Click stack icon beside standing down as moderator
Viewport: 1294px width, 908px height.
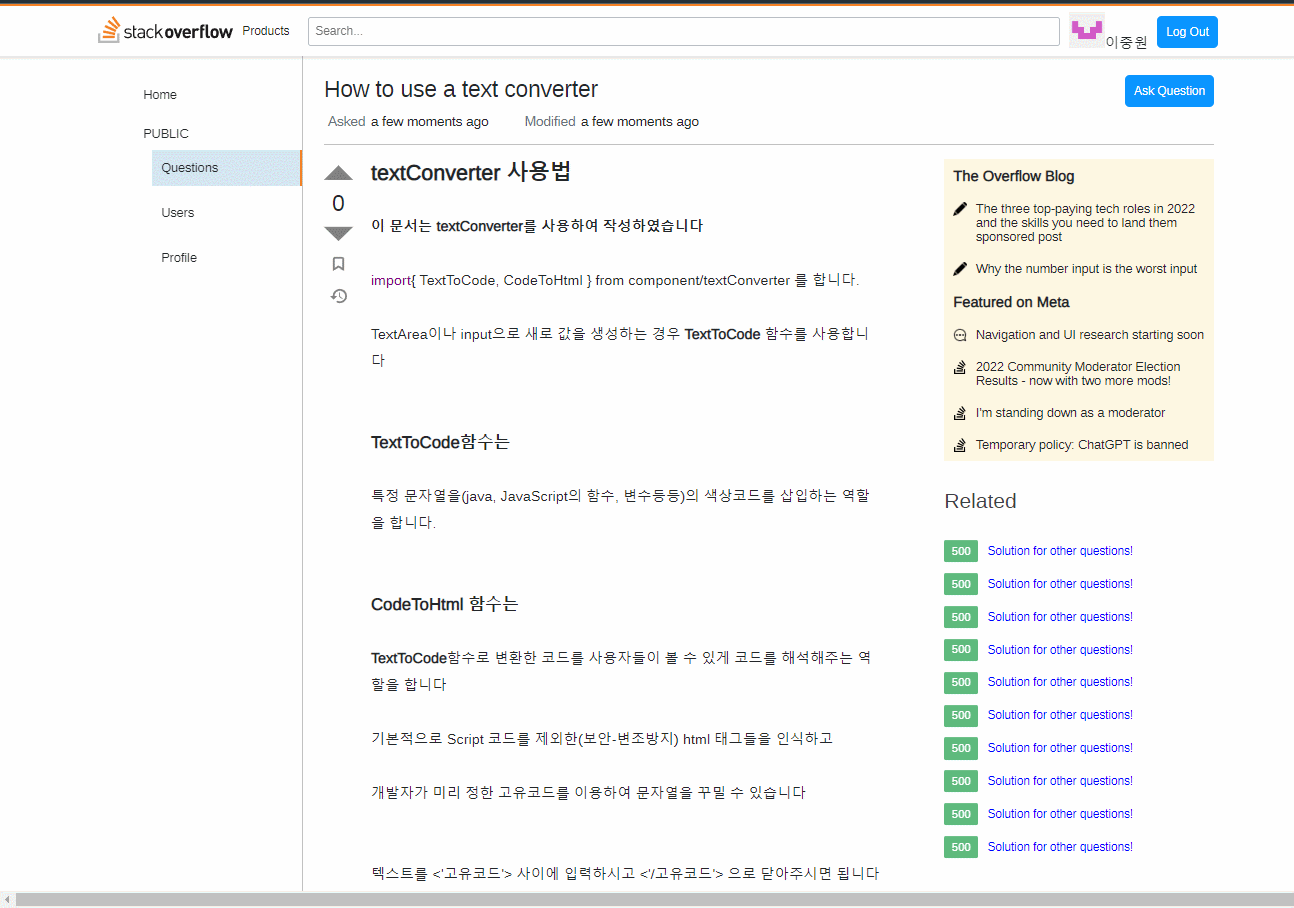(x=960, y=413)
